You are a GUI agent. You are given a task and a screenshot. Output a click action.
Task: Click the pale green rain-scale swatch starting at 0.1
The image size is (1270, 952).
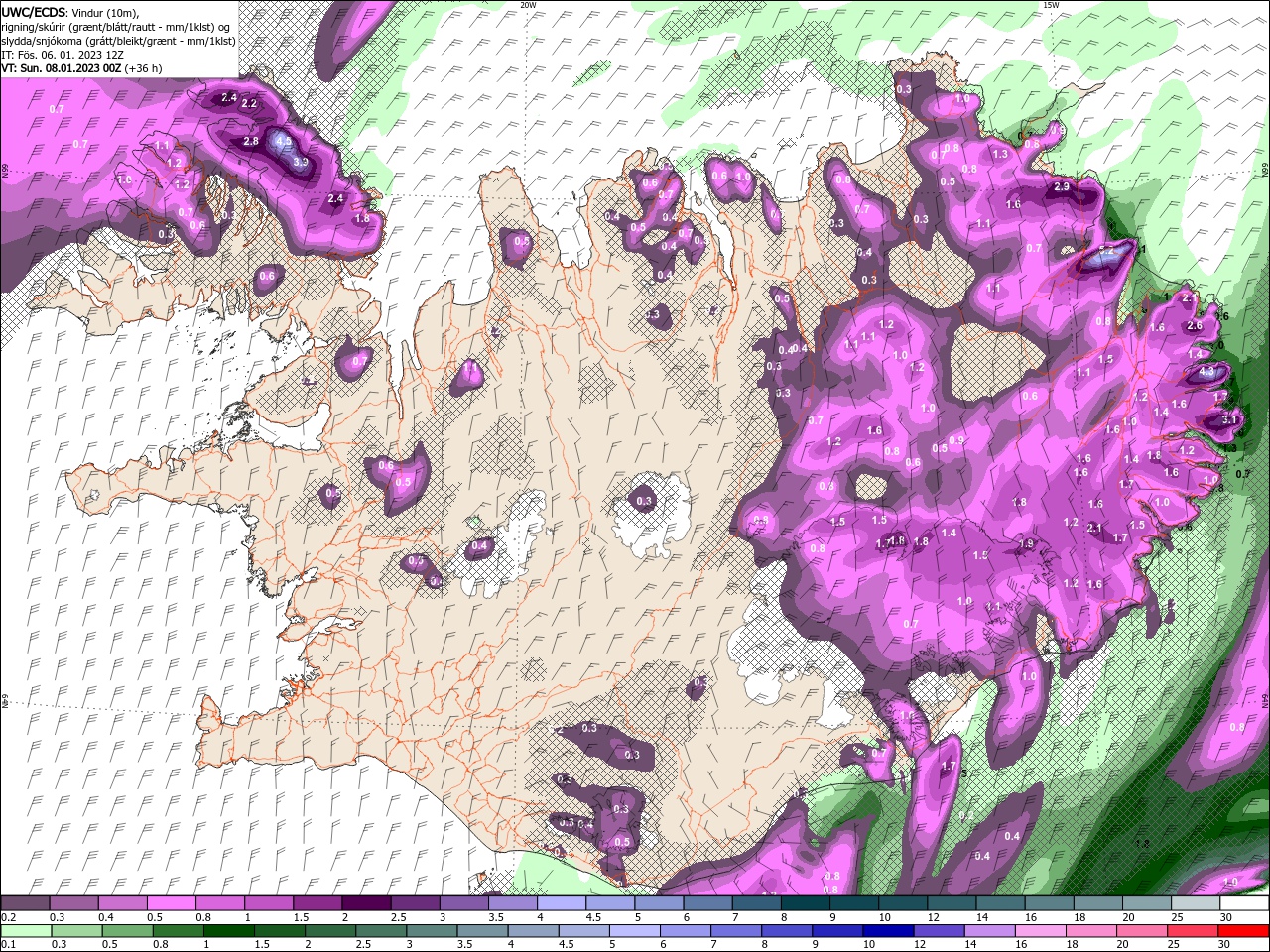[x=26, y=931]
